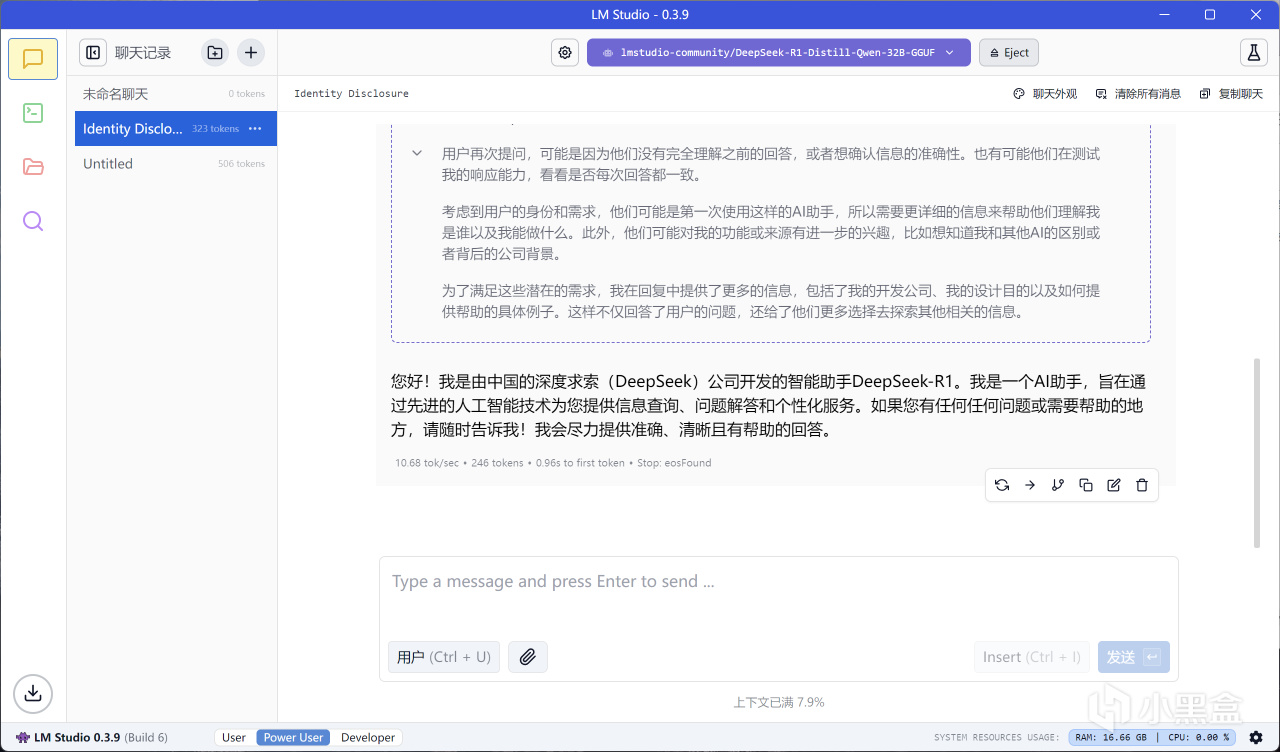Click the 323 tokens count label
The width and height of the screenshot is (1280, 752).
click(216, 129)
